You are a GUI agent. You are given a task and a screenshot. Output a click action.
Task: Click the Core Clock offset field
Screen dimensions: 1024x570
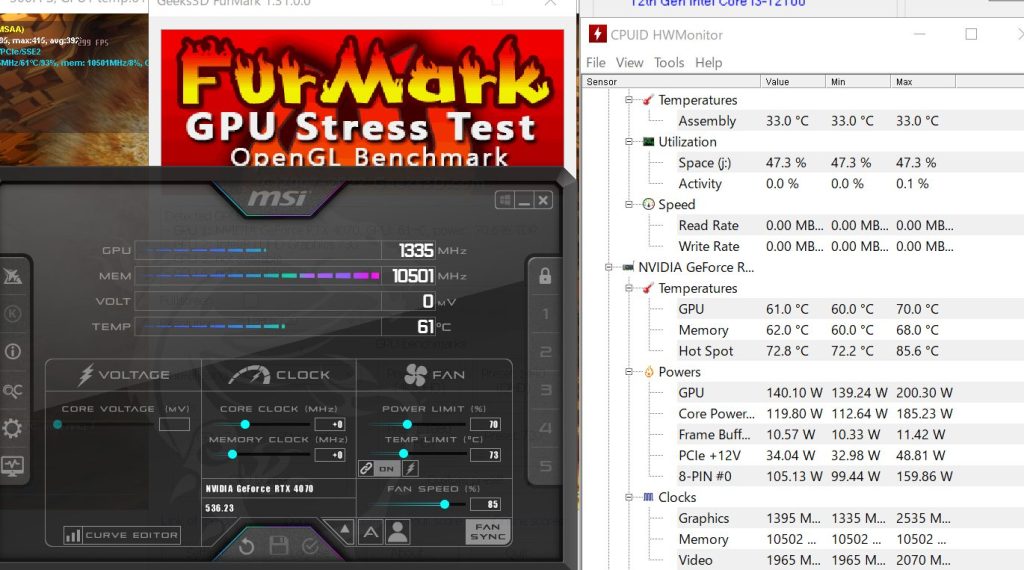[x=330, y=424]
